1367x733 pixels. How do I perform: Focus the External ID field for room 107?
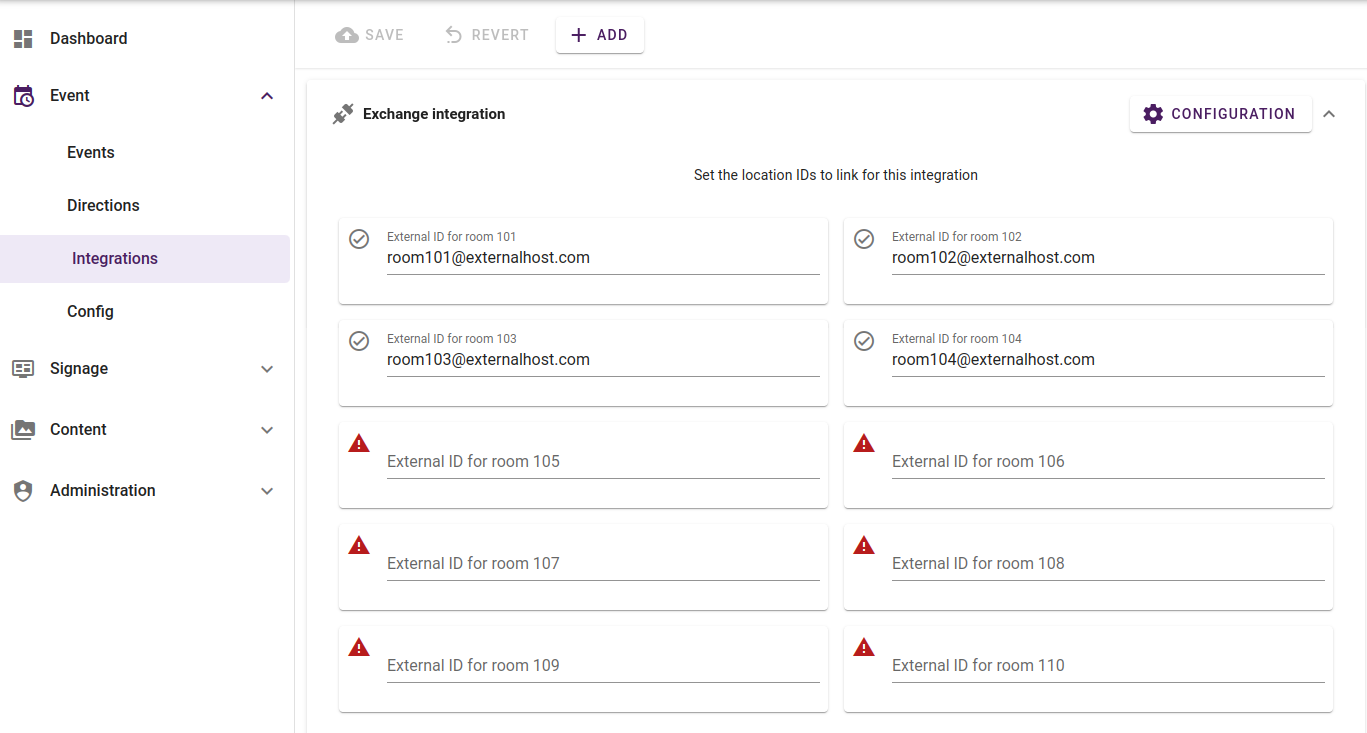pos(603,564)
